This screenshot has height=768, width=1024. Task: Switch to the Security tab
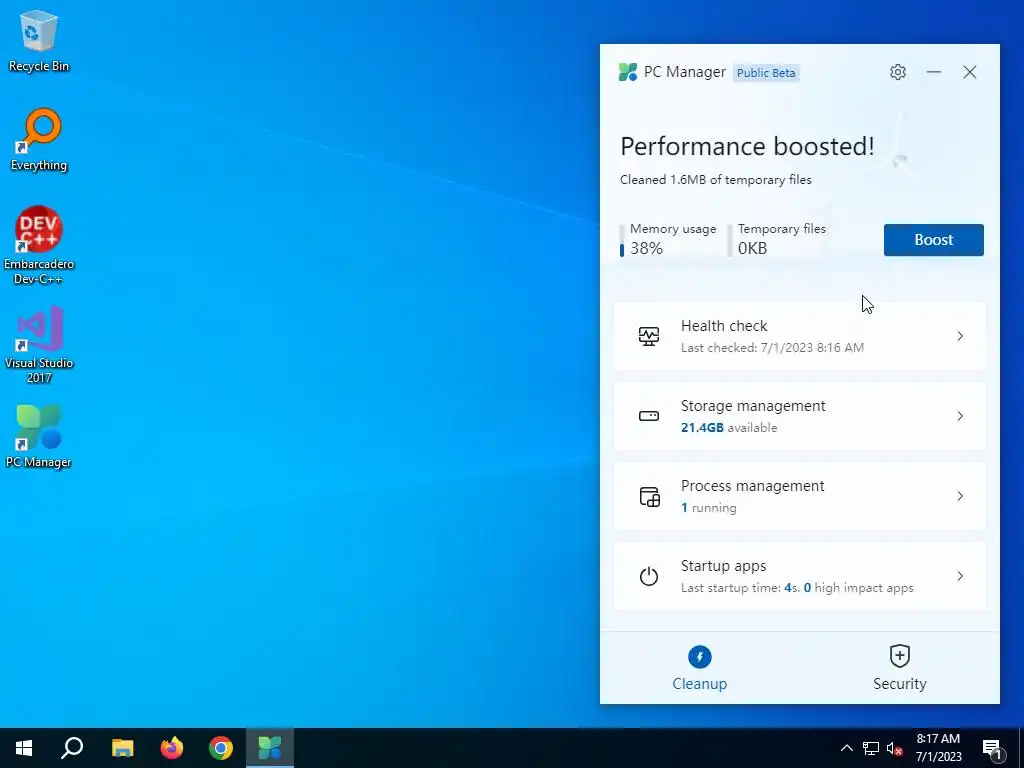tap(899, 668)
